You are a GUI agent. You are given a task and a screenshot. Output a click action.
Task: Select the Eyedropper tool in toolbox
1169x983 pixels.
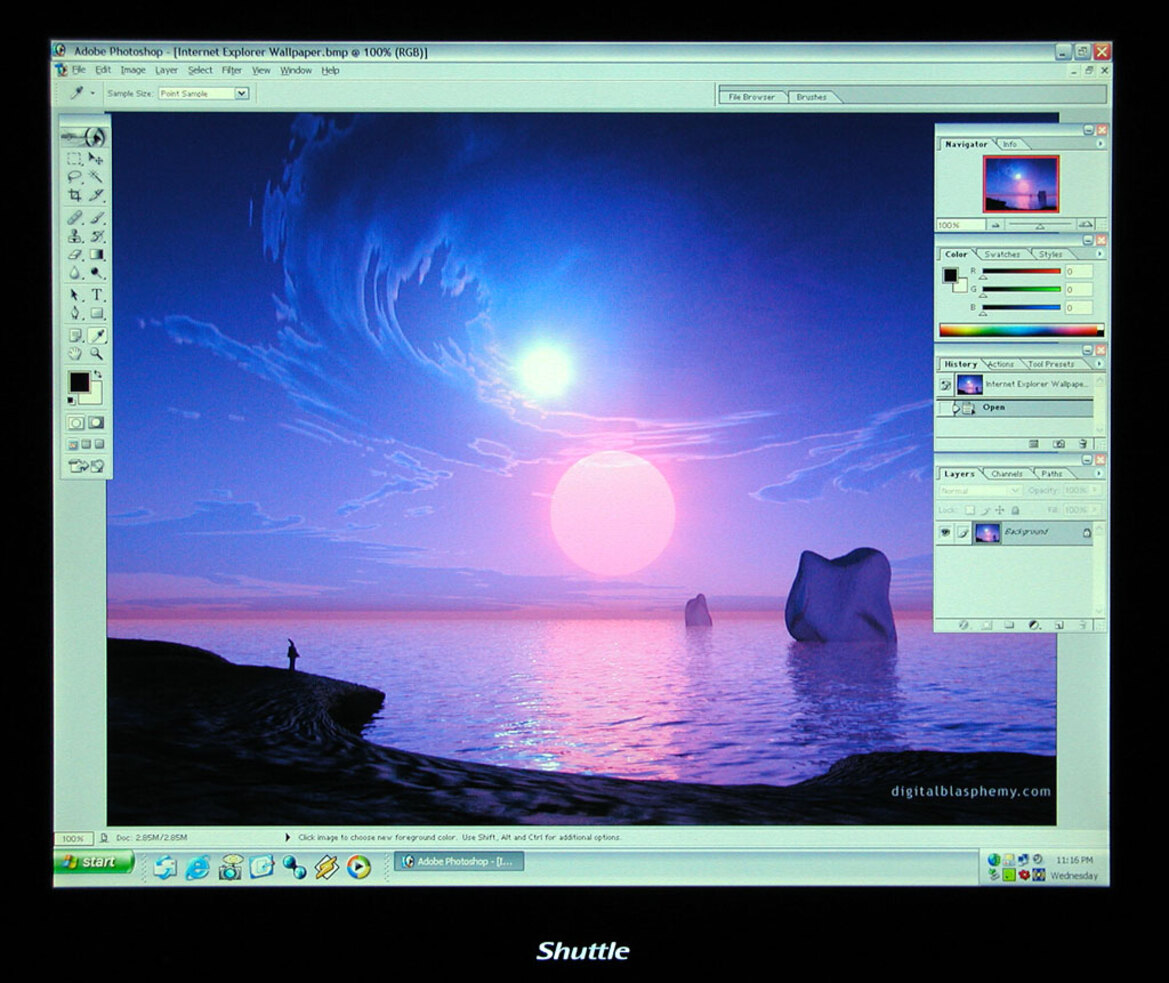pos(97,335)
